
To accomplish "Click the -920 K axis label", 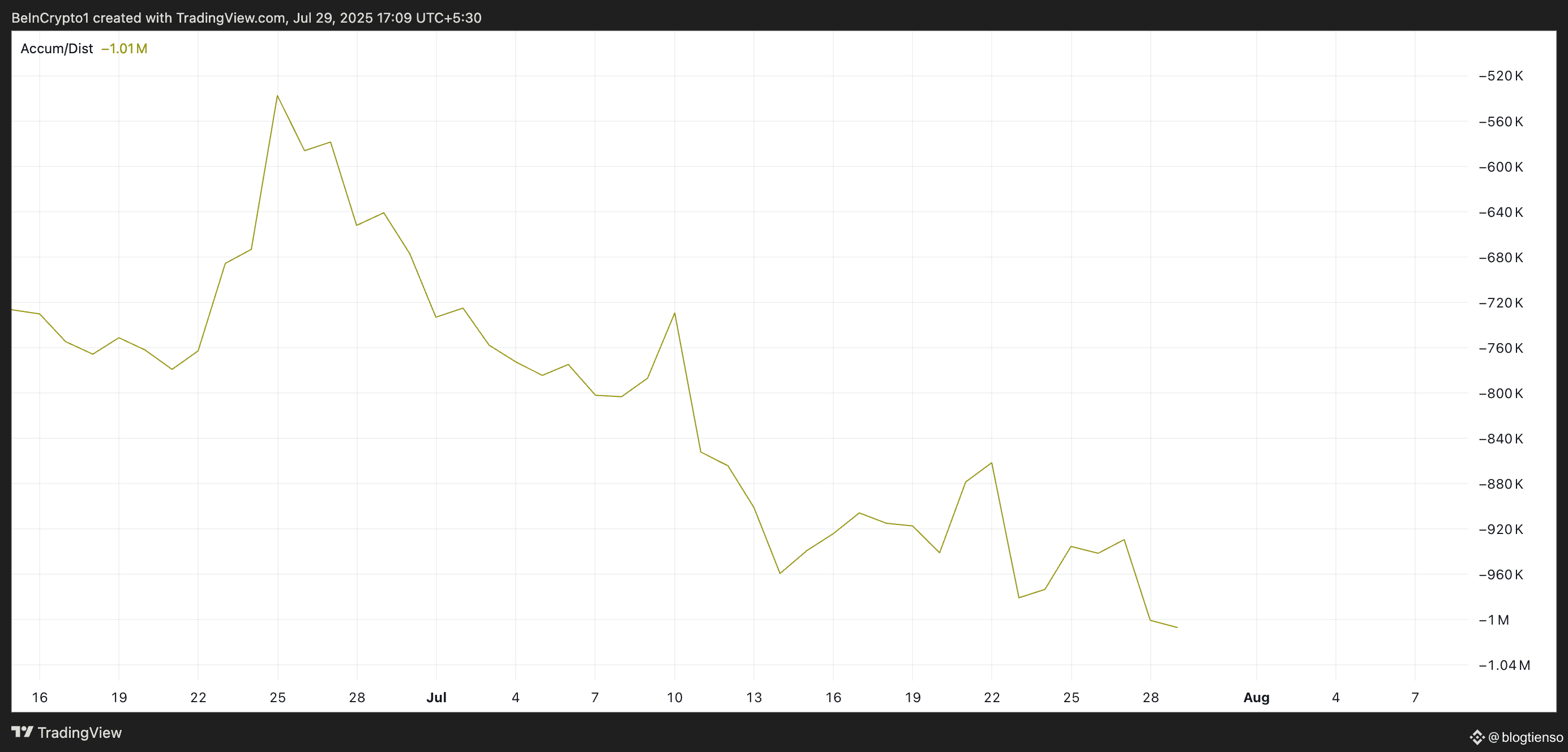I will (1501, 530).
